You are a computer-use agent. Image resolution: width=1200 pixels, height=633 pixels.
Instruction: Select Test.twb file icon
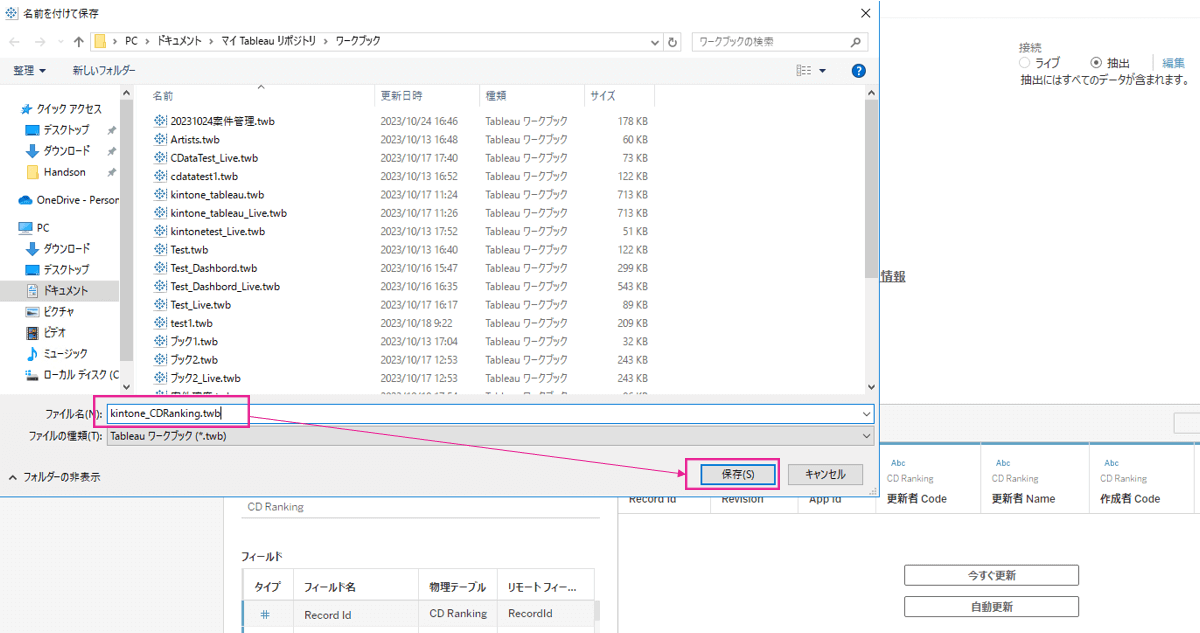161,250
